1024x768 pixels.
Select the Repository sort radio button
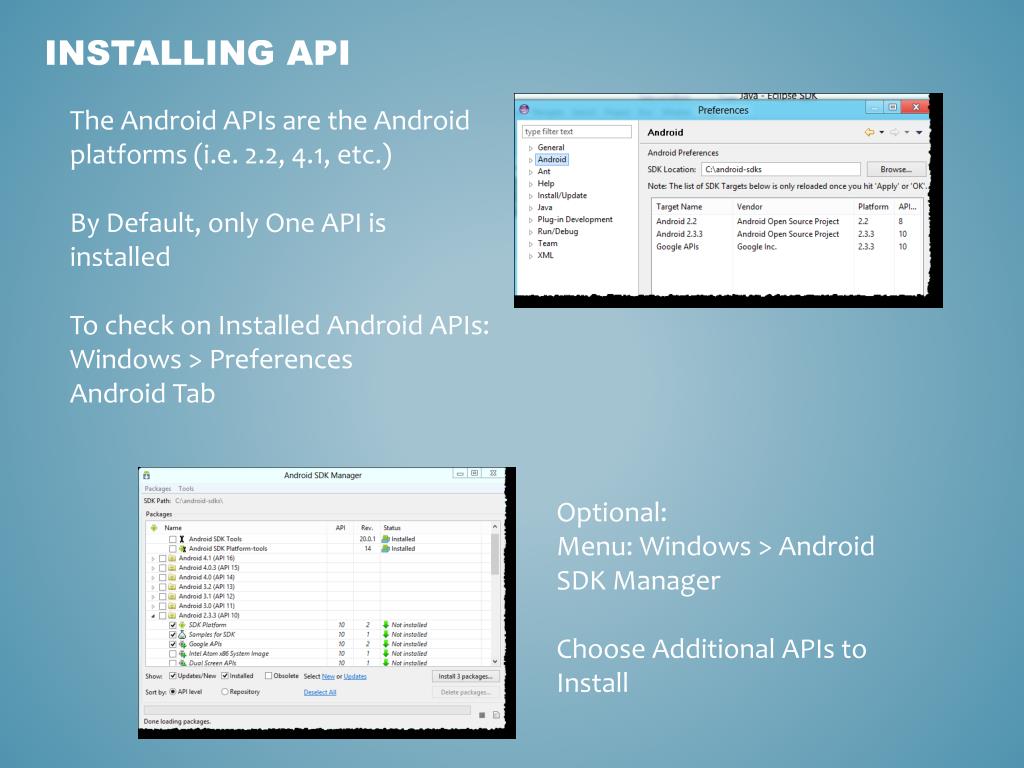coord(225,692)
